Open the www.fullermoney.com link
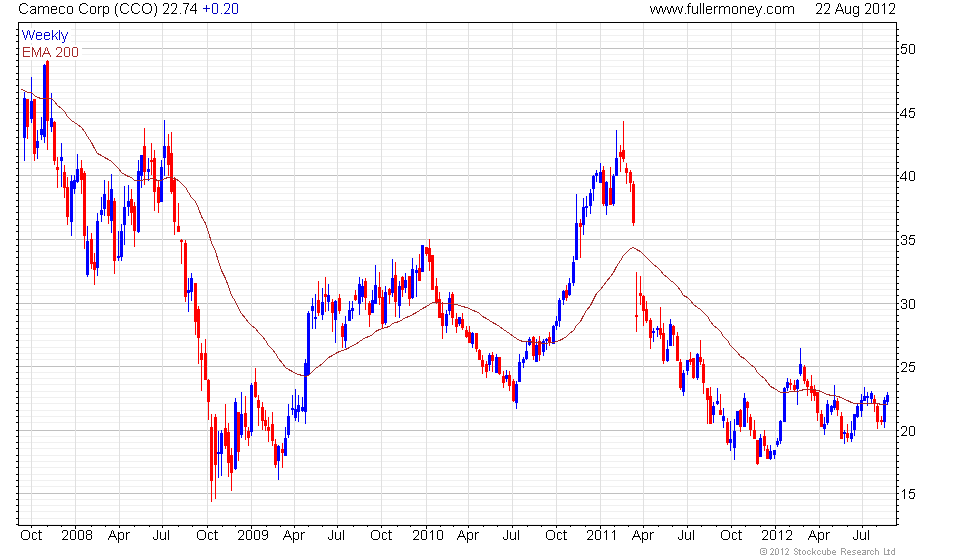 721,9
